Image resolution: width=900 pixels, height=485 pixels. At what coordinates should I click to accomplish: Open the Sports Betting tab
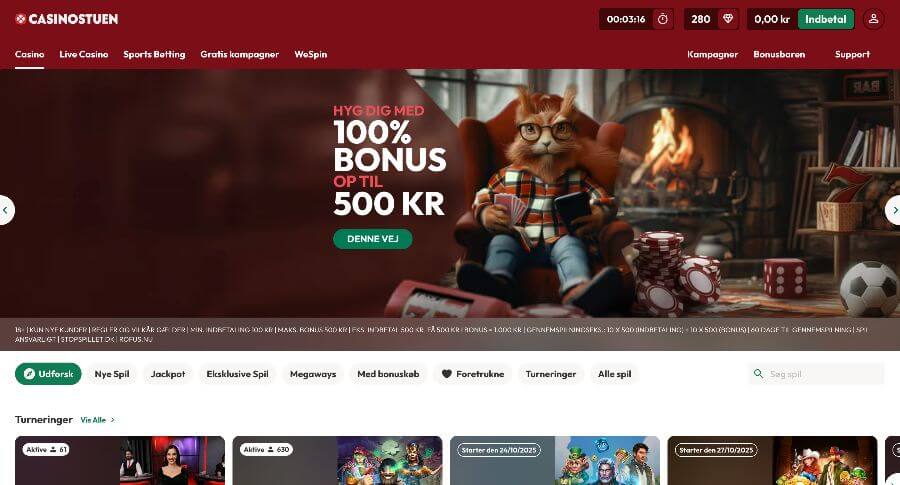tap(154, 54)
